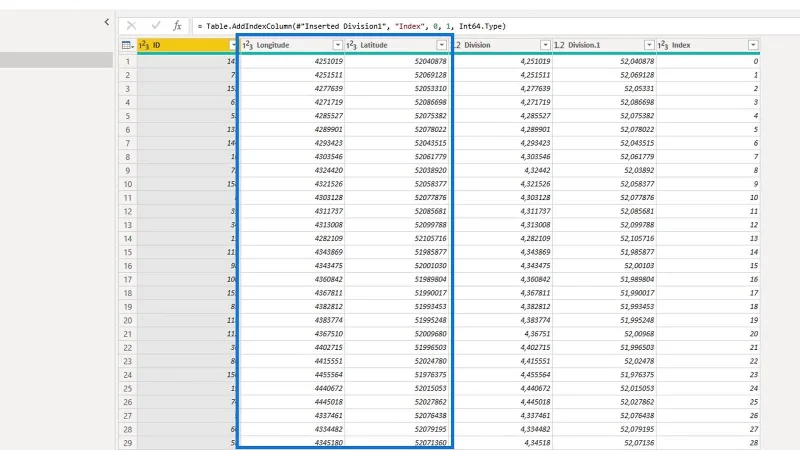Select Division cell 4,36751
Image resolution: width=800 pixels, height=450 pixels.
coord(501,334)
